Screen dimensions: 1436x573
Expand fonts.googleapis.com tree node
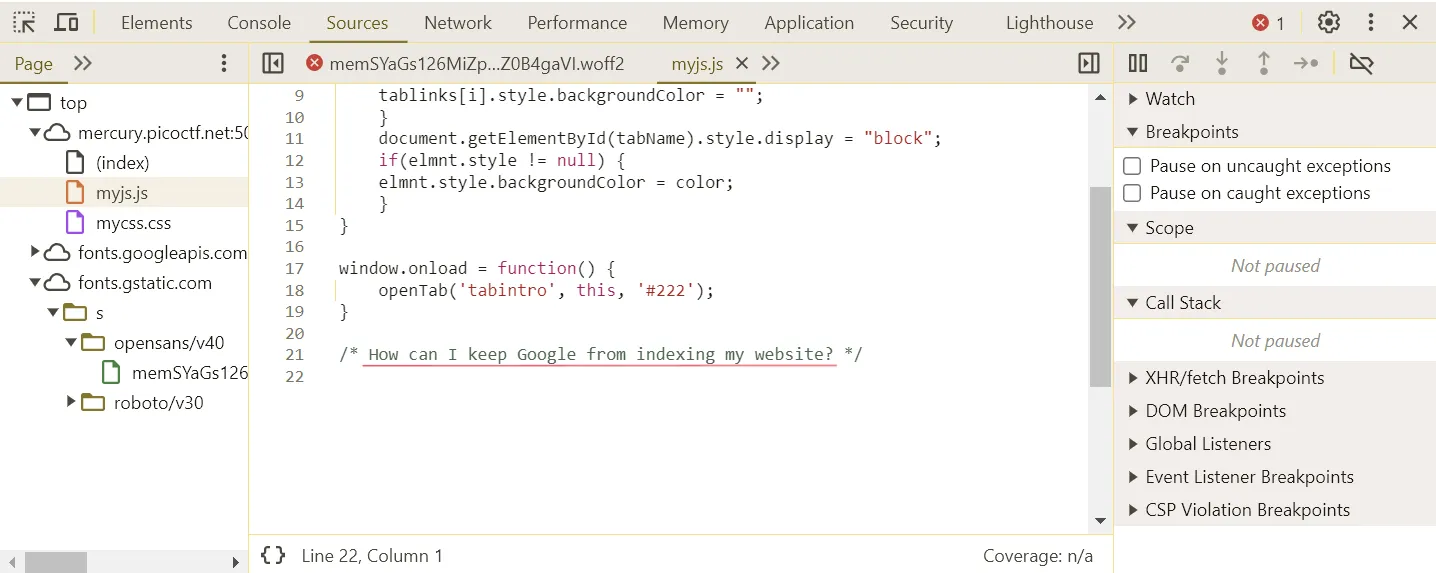(35, 252)
